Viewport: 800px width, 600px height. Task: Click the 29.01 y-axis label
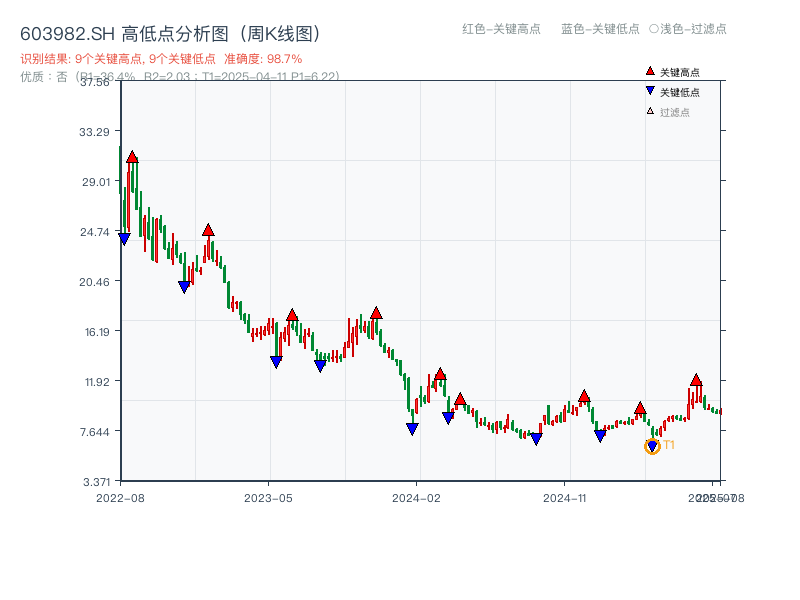tap(96, 182)
